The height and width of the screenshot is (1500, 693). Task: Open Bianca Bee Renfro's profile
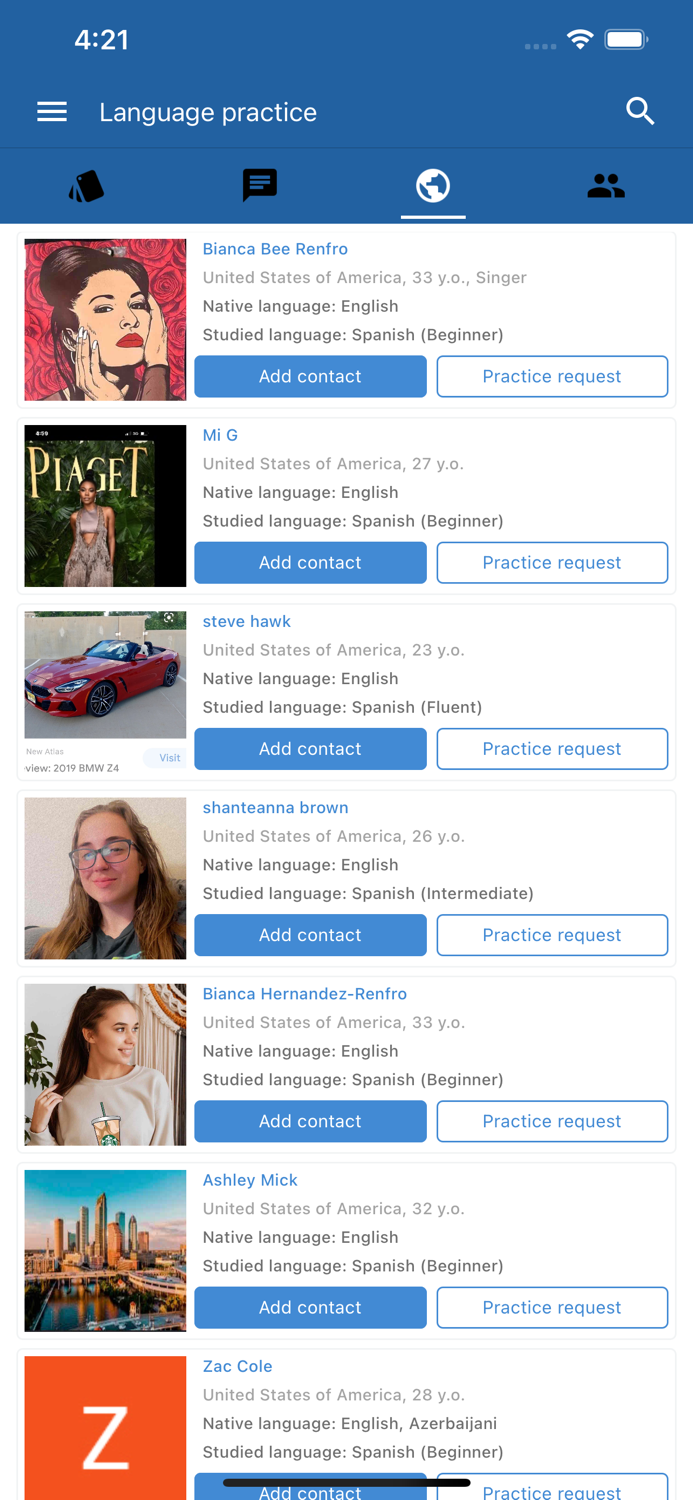click(275, 249)
